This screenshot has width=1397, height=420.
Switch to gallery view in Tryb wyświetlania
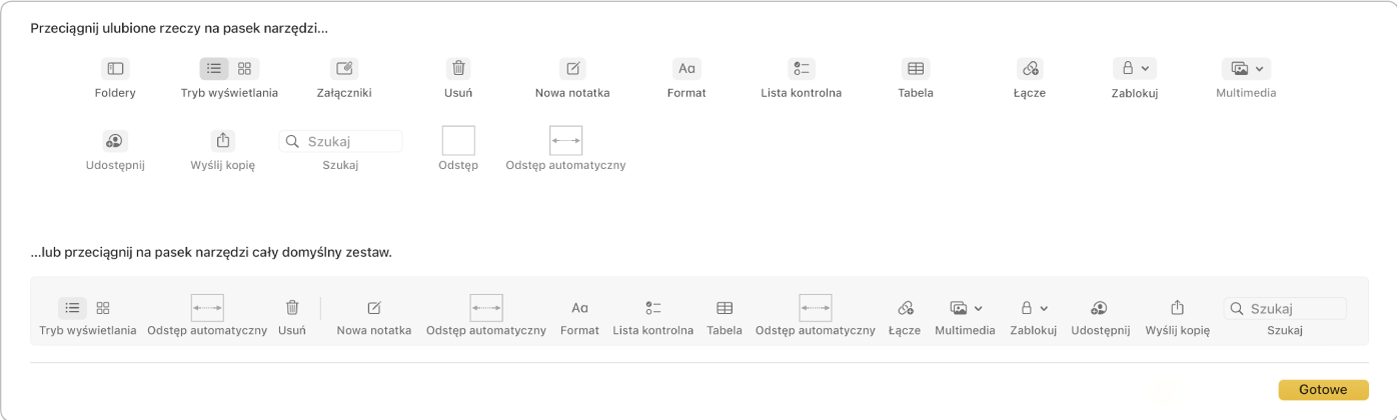pos(244,69)
